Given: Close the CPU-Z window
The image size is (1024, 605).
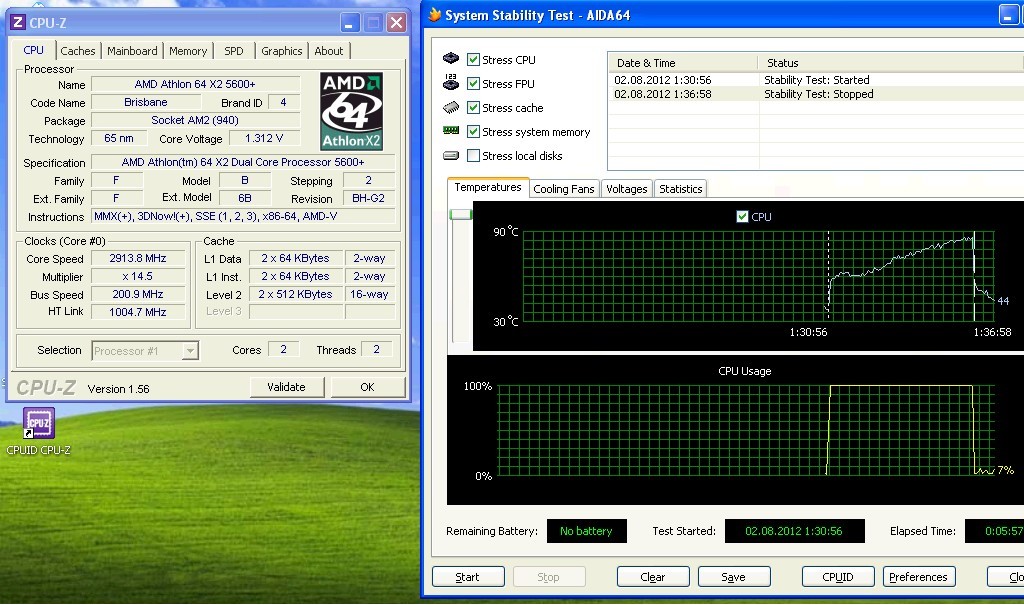Looking at the screenshot, I should click(396, 24).
